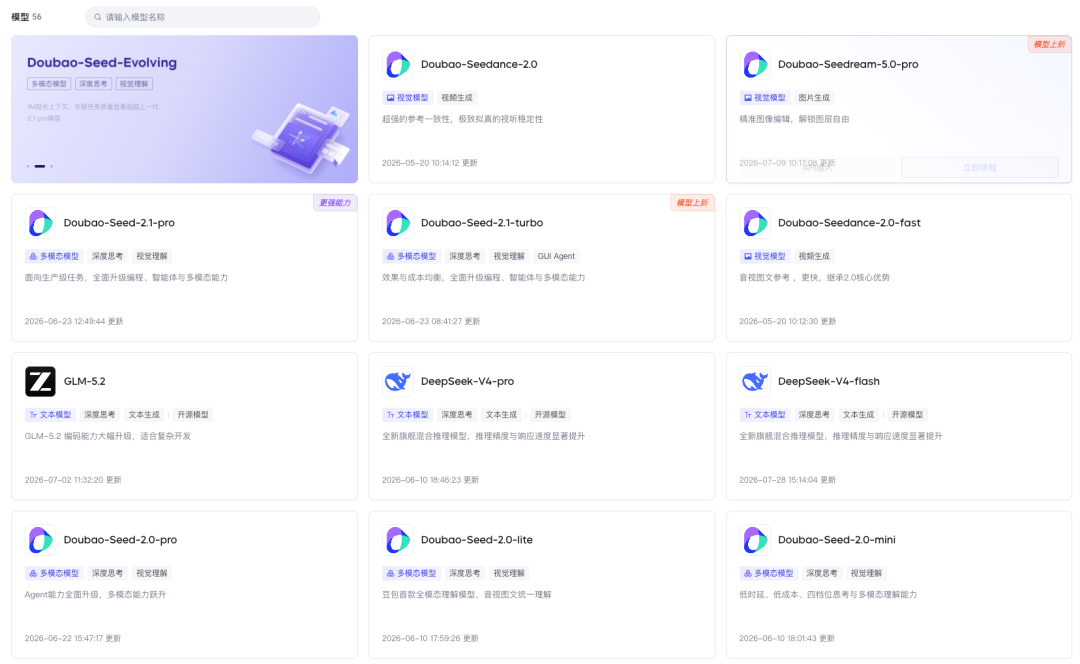Click the 图片生成 tag
The width and height of the screenshot is (1080, 664).
coord(813,98)
